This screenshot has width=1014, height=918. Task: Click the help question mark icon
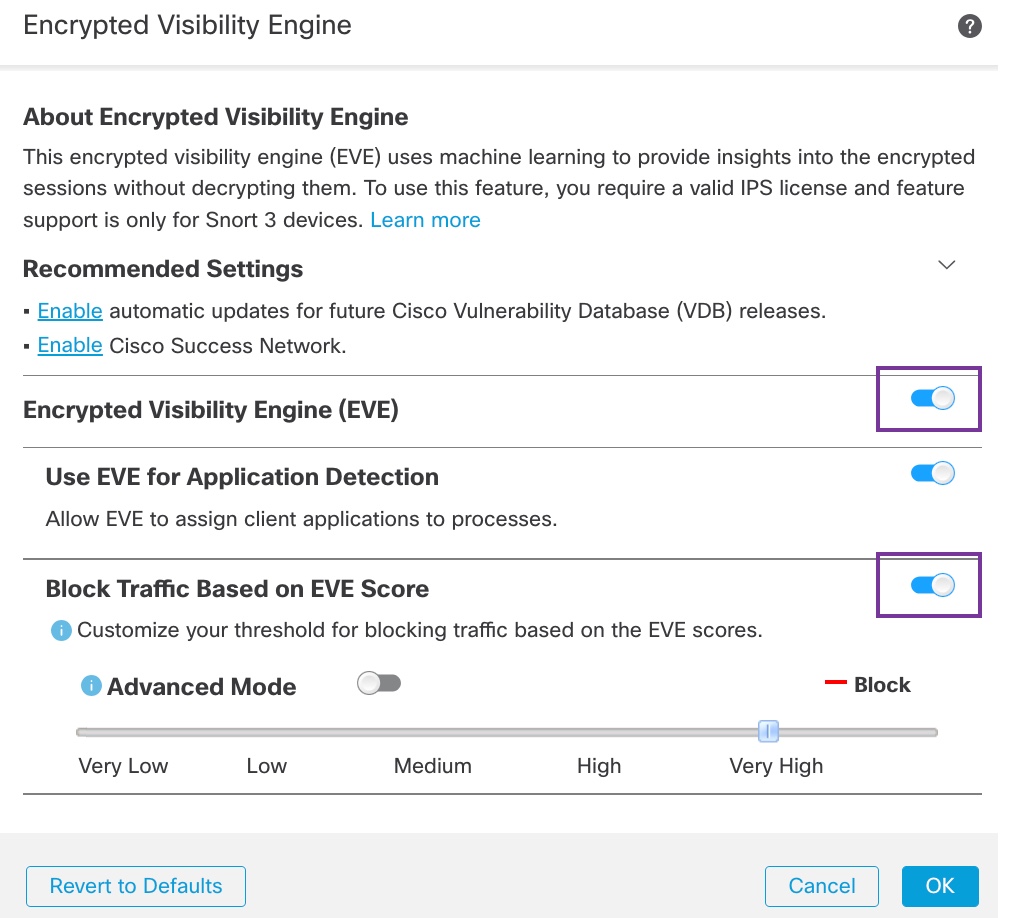pyautogui.click(x=969, y=27)
